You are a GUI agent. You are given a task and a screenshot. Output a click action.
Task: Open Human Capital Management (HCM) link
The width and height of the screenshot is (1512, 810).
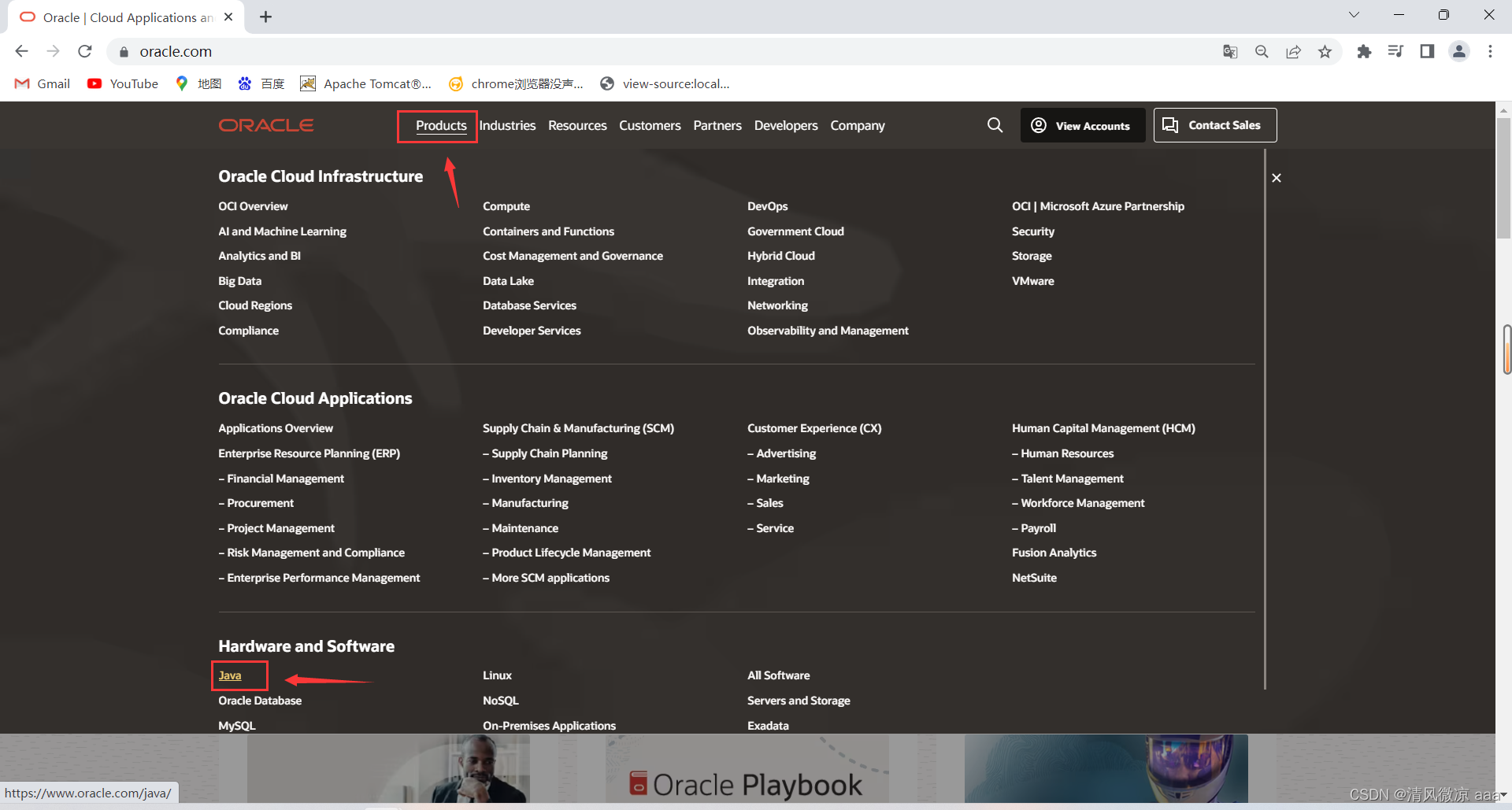pos(1103,428)
